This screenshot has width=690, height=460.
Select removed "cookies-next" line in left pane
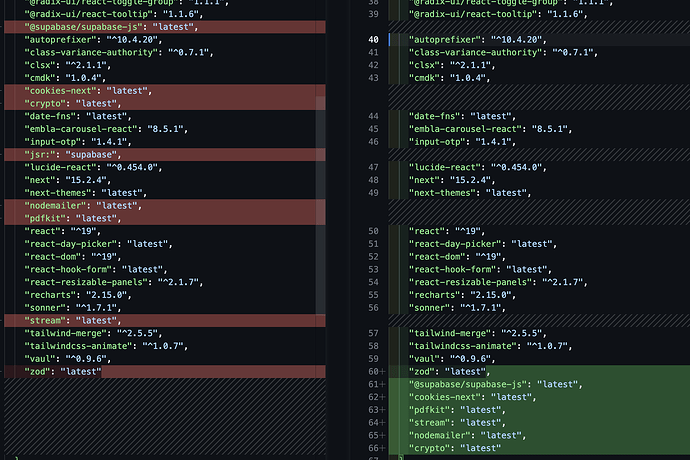(165, 91)
